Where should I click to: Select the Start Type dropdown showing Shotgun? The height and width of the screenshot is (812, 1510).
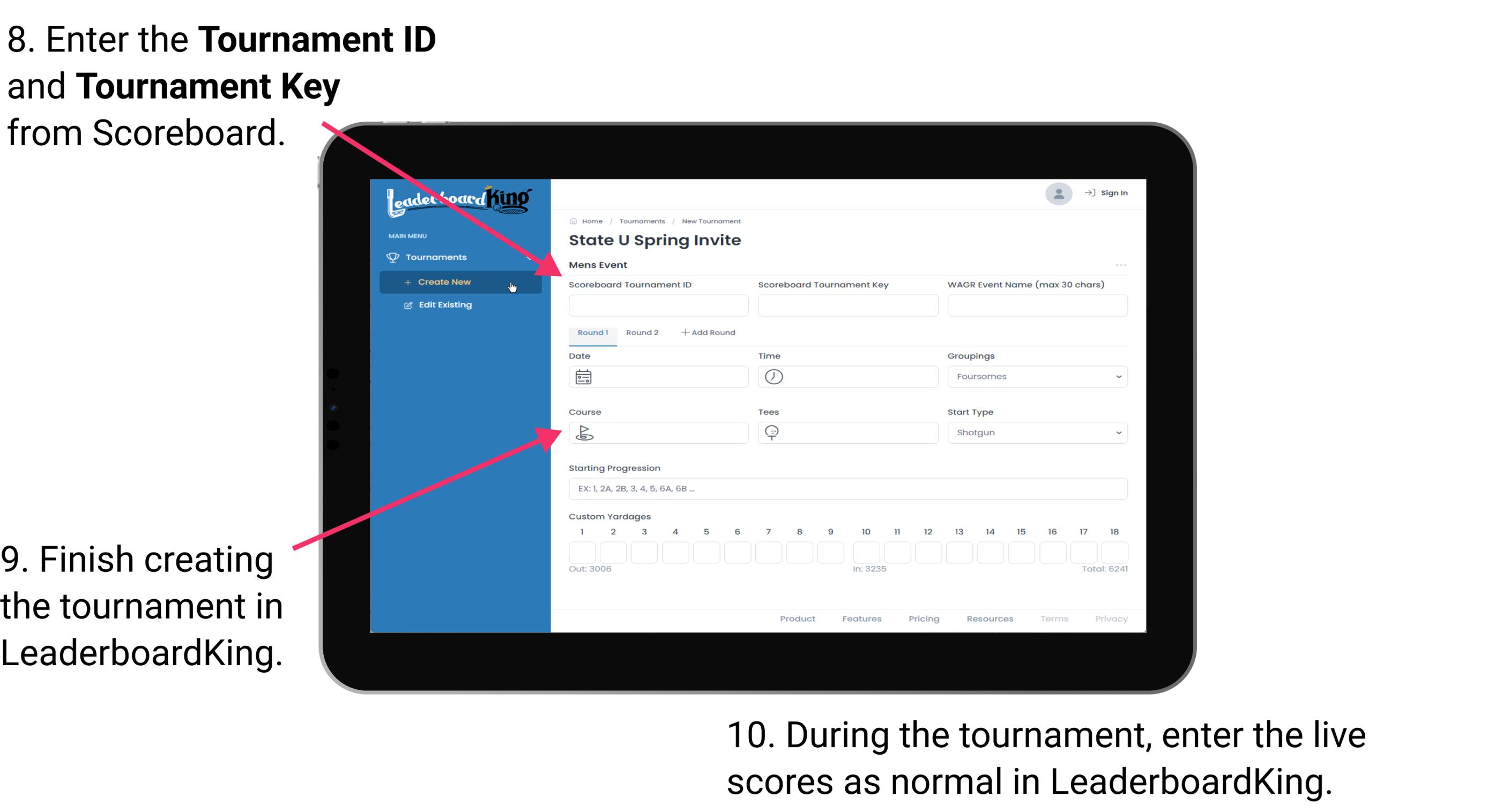1036,432
